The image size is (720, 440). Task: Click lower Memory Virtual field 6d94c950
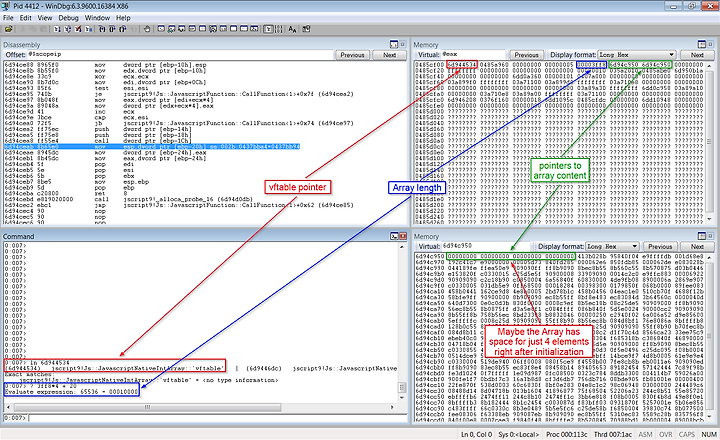(x=487, y=246)
